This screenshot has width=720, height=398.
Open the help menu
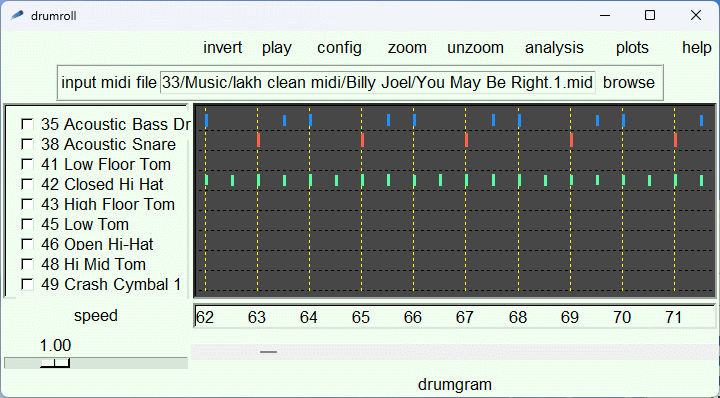[697, 48]
